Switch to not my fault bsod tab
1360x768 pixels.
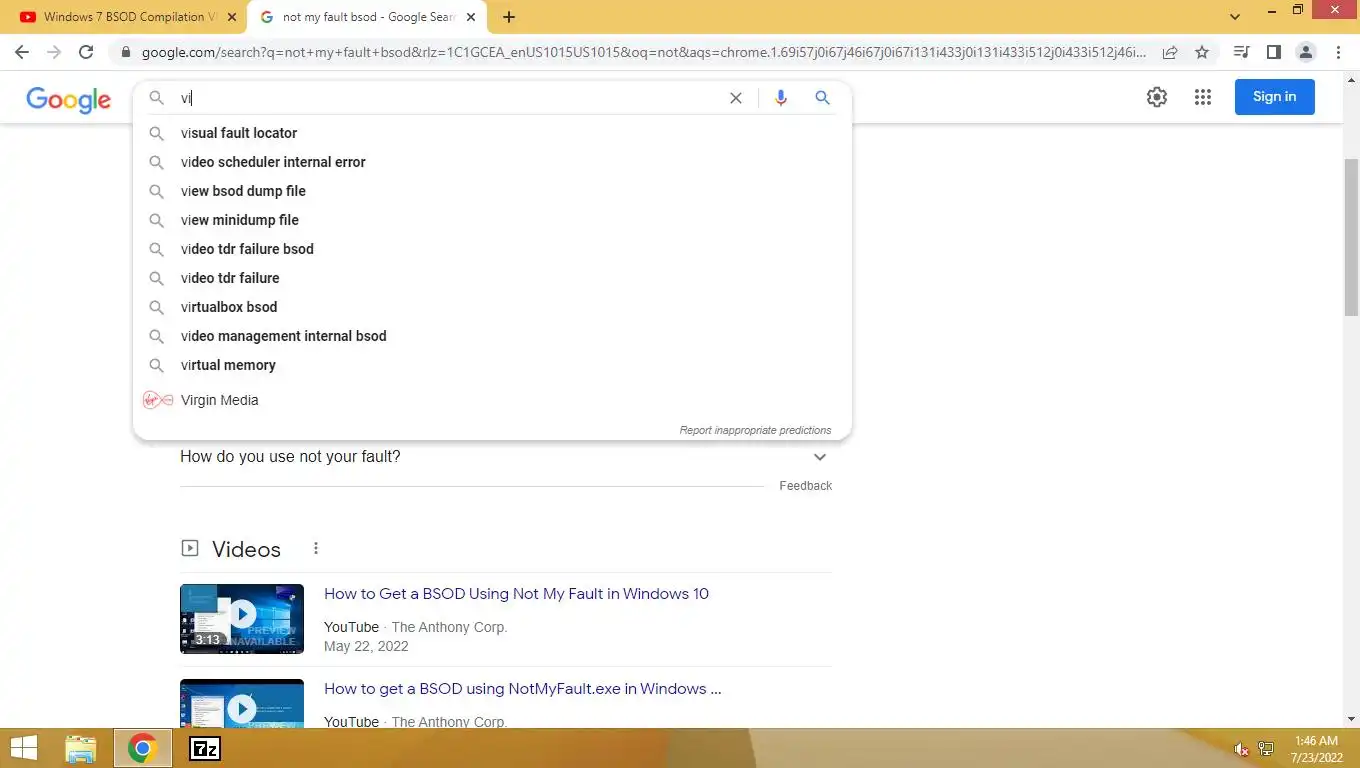[368, 17]
